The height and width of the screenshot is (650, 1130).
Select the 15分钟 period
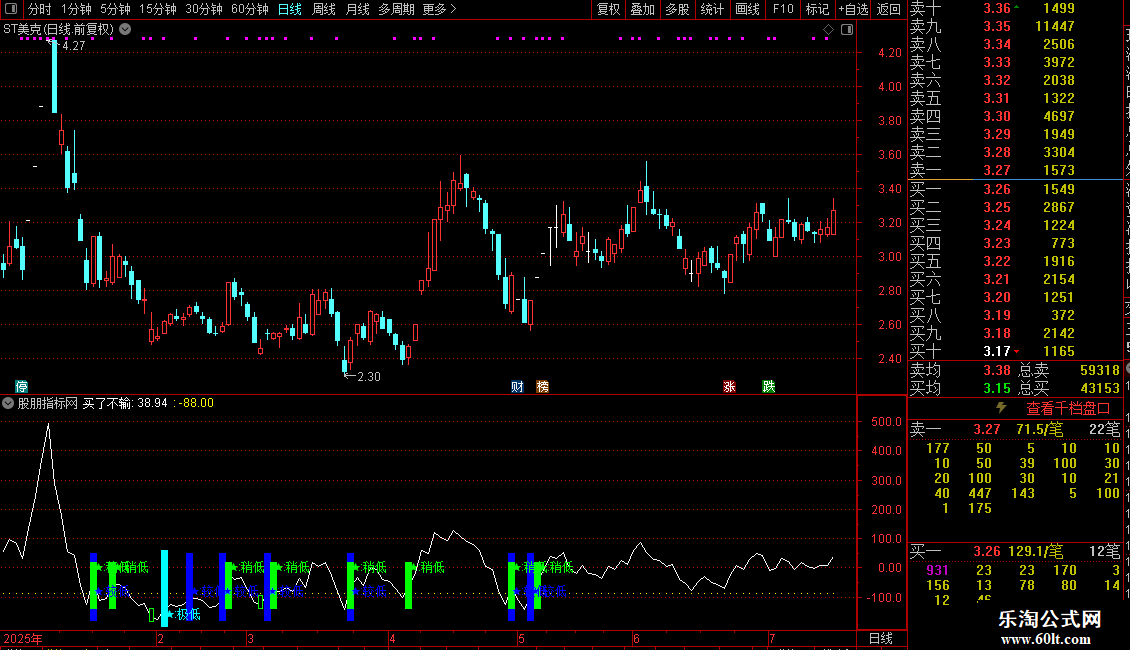pyautogui.click(x=157, y=9)
